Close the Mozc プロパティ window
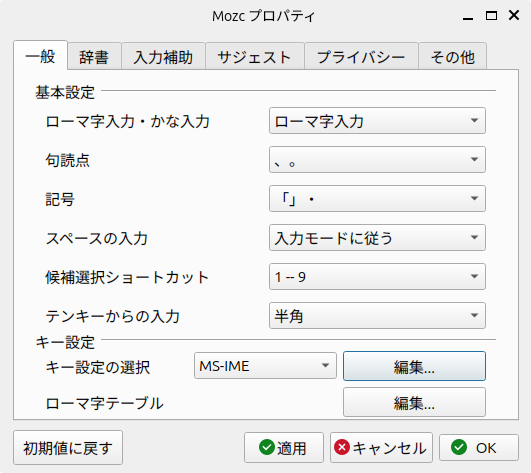 514,15
